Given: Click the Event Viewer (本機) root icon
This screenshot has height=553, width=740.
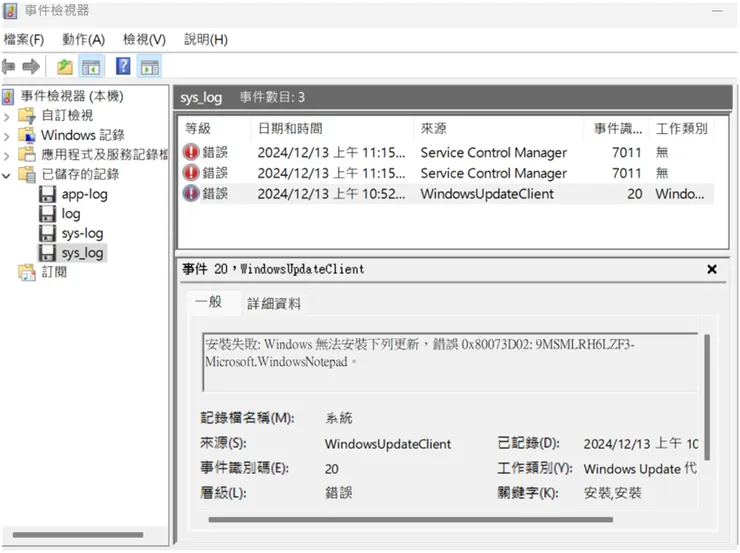Looking at the screenshot, I should point(8,97).
